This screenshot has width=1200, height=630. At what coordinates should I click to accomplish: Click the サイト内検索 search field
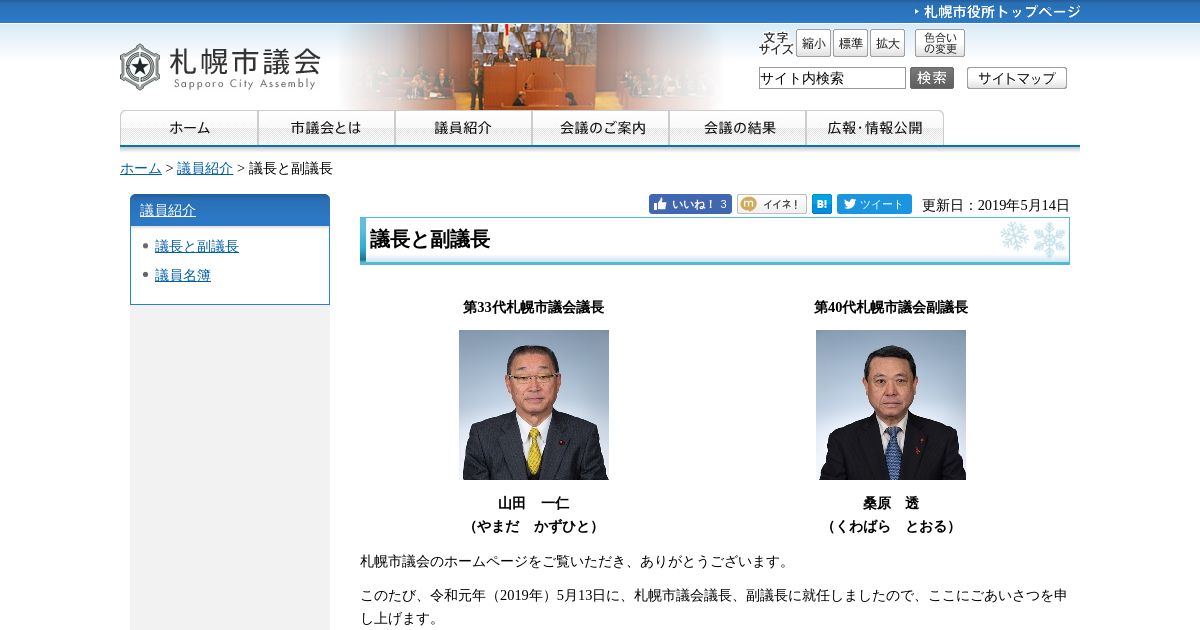832,78
